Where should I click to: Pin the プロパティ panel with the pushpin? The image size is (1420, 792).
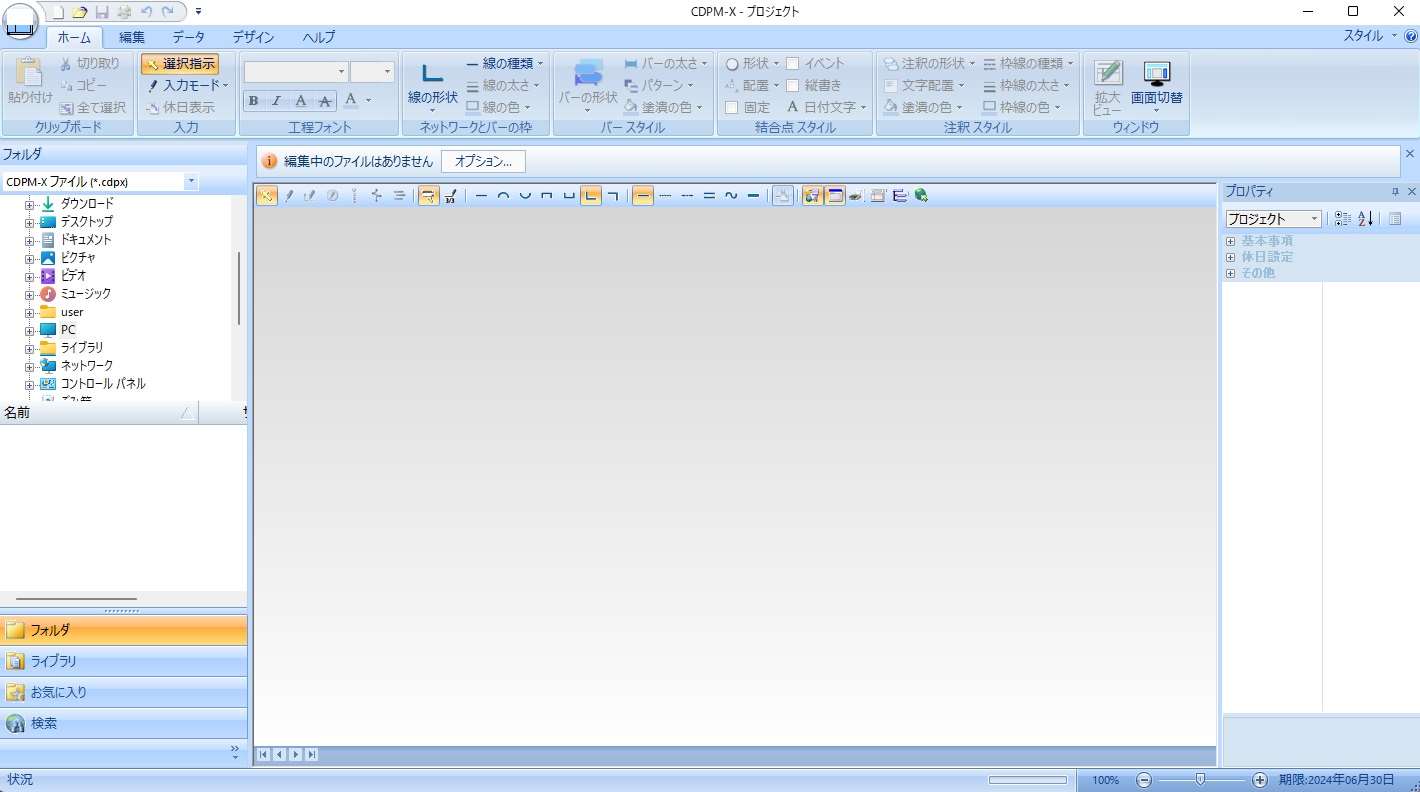[x=1395, y=191]
